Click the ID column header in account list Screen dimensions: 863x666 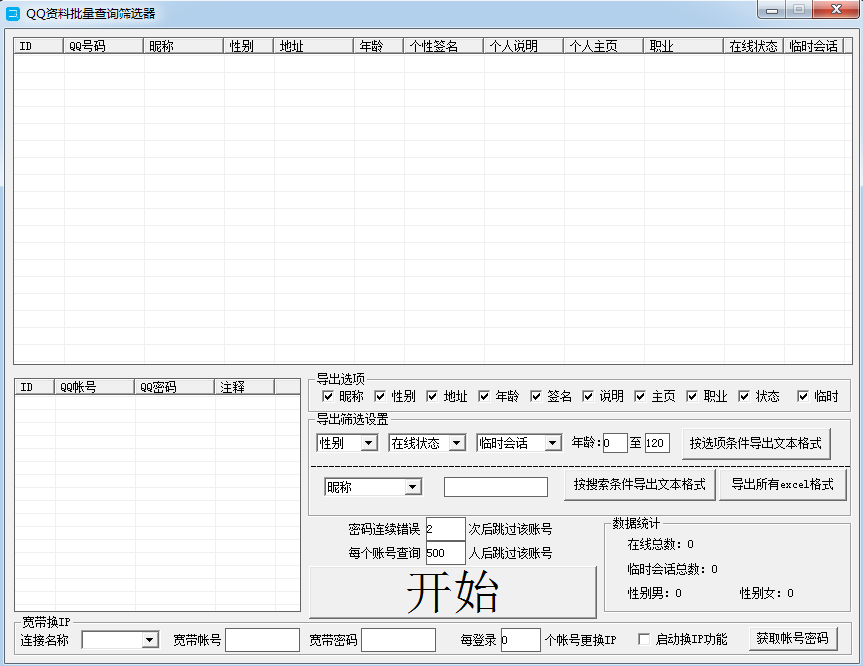point(35,387)
